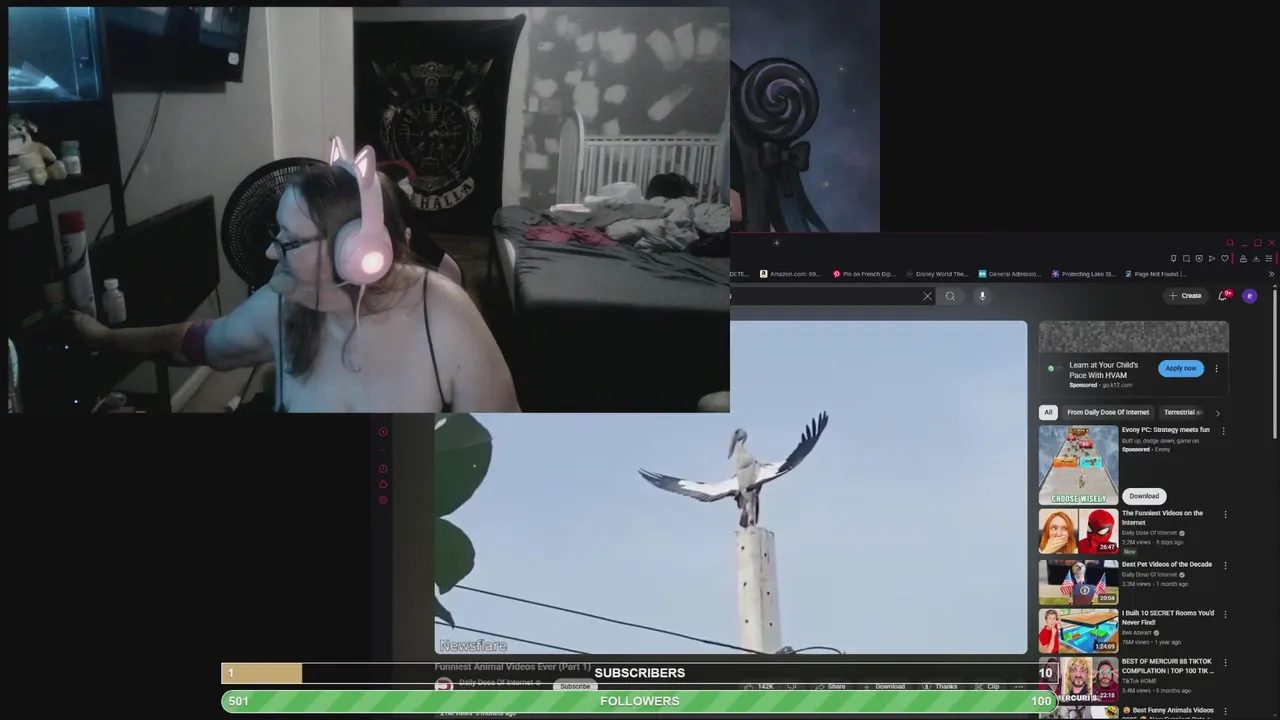Click the Create button on YouTube
The height and width of the screenshot is (720, 1280).
coord(1185,296)
